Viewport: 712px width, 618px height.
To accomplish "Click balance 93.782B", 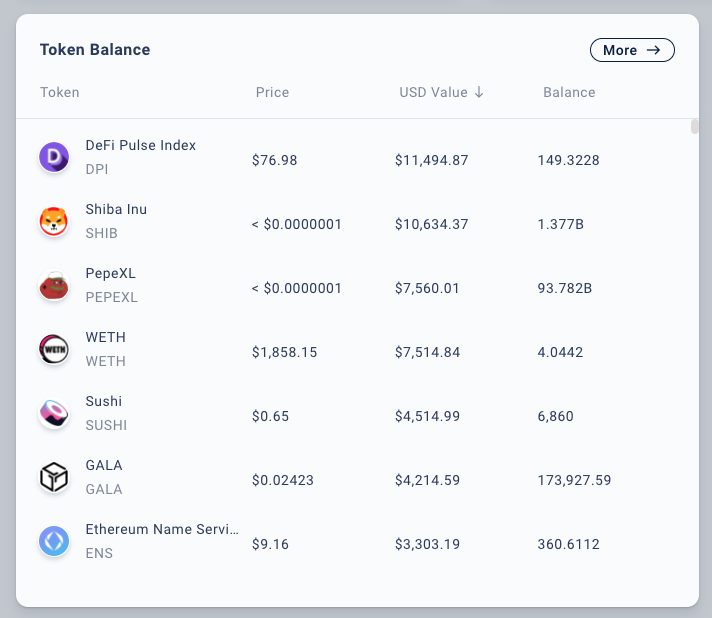I will pos(565,288).
